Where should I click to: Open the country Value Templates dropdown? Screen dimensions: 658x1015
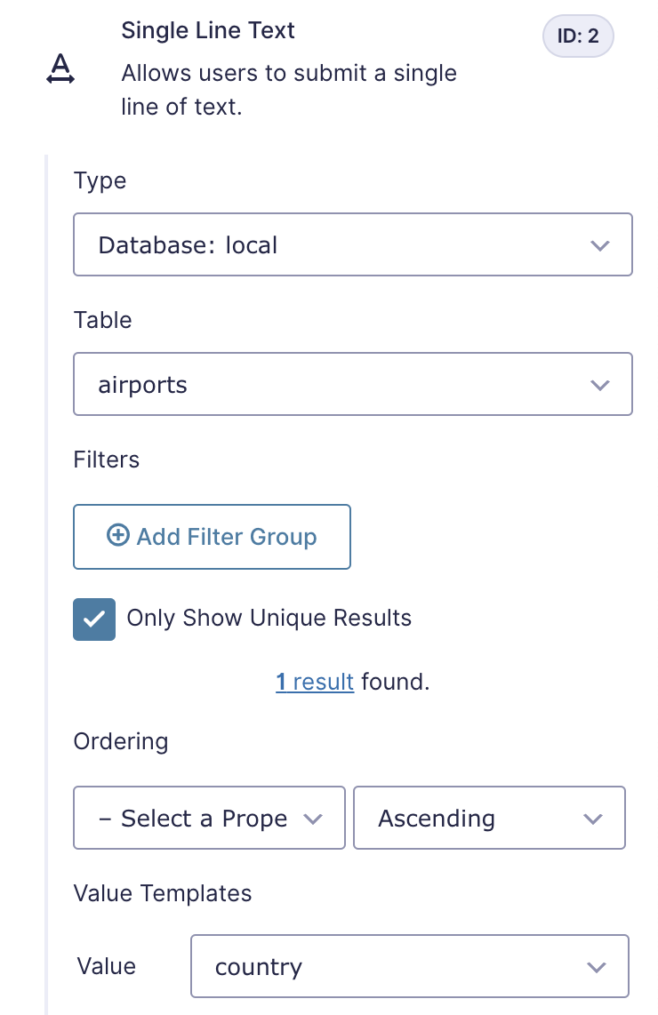[x=410, y=966]
